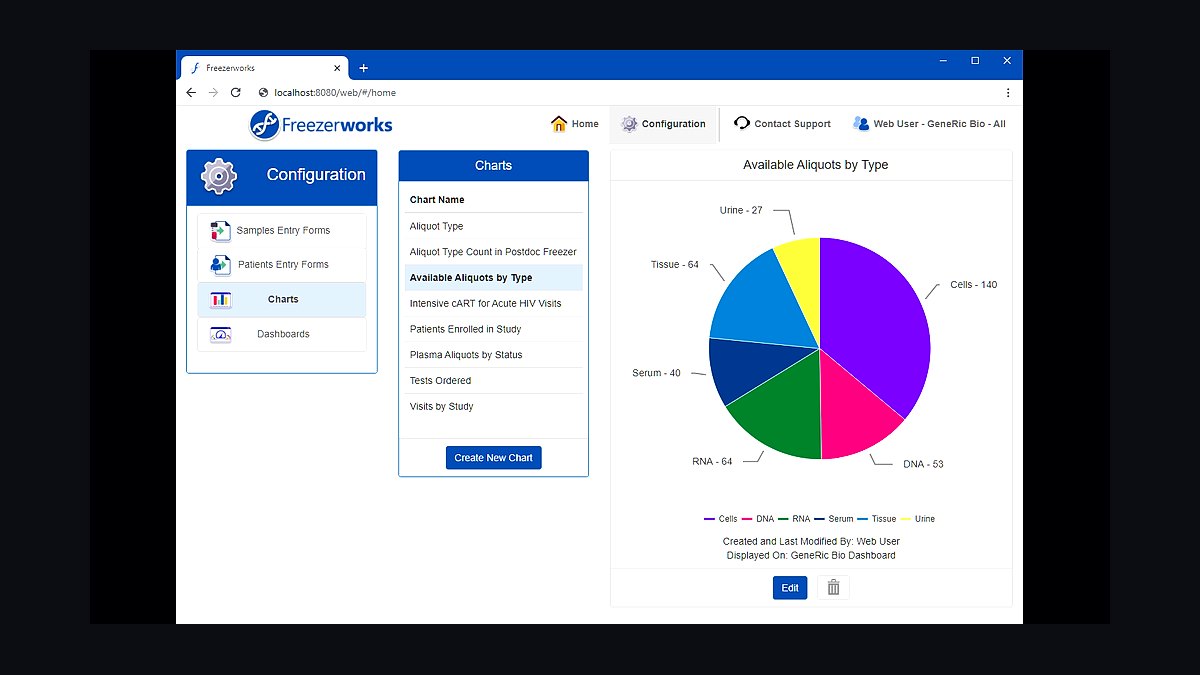
Task: Open Home in navigation bar
Action: pyautogui.click(x=575, y=124)
